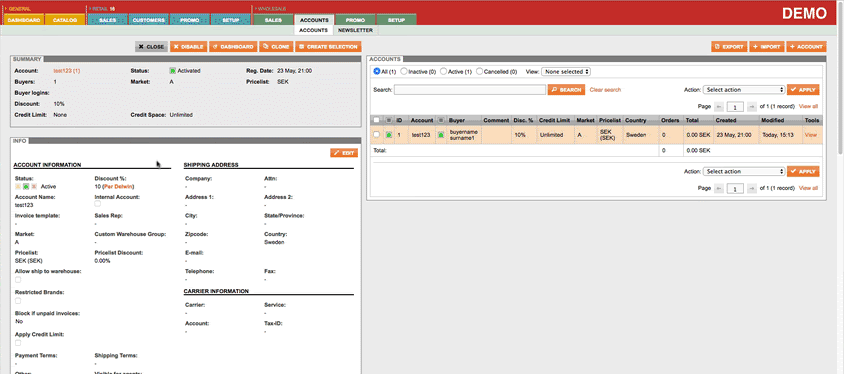
Task: Click the test123 (1) account link in Summary
Action: (x=67, y=70)
